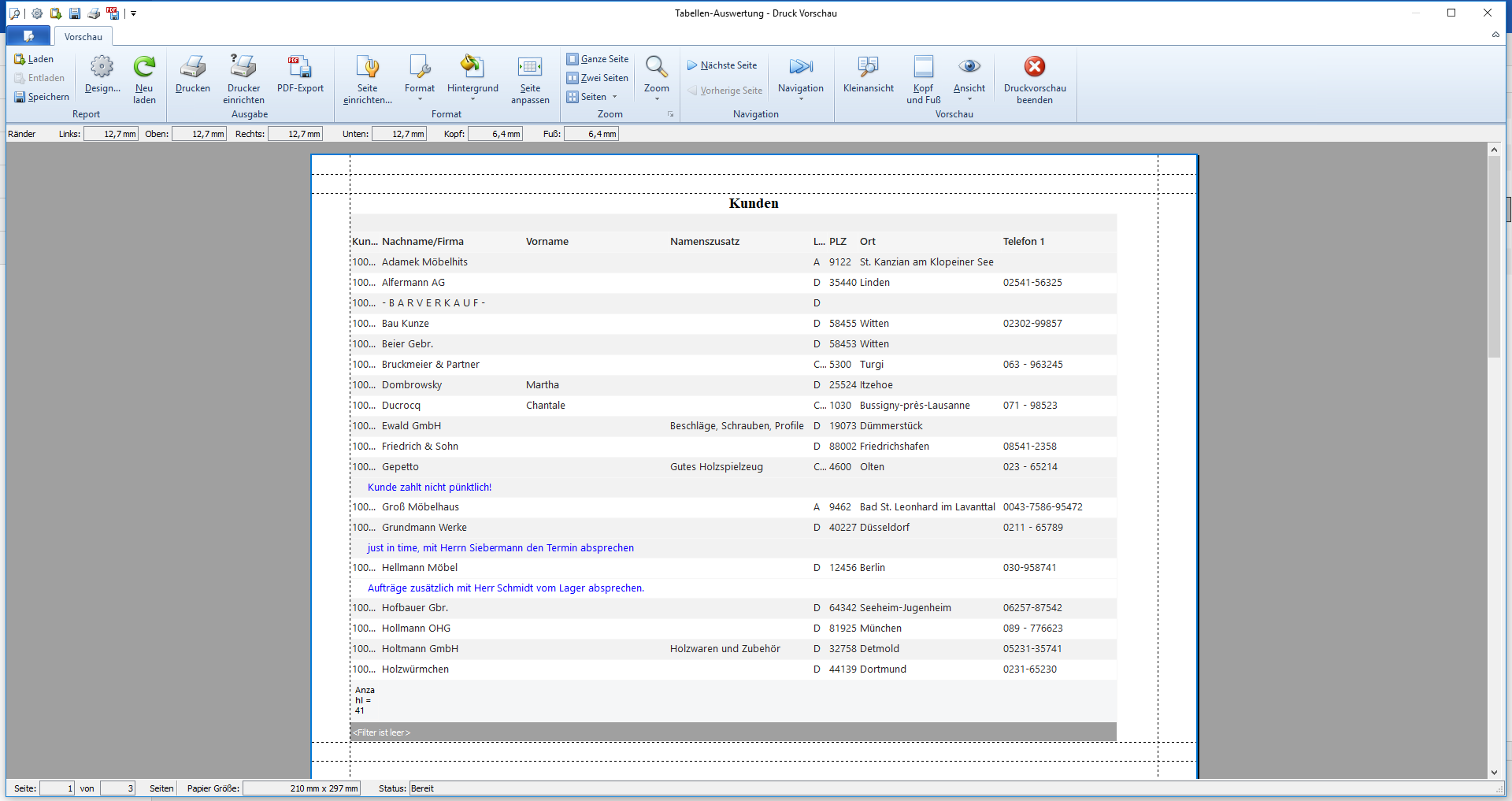
Task: Open the customize quick access toolbar dropdown
Action: (133, 13)
